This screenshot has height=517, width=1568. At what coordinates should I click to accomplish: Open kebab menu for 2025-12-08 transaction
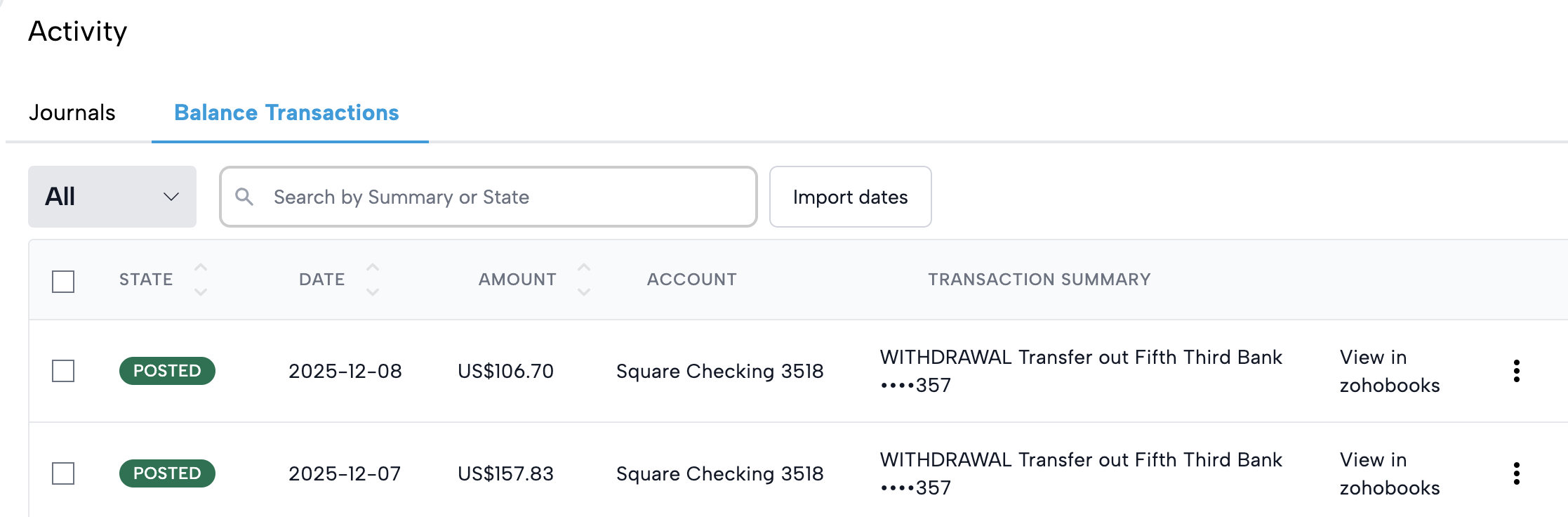[1517, 371]
